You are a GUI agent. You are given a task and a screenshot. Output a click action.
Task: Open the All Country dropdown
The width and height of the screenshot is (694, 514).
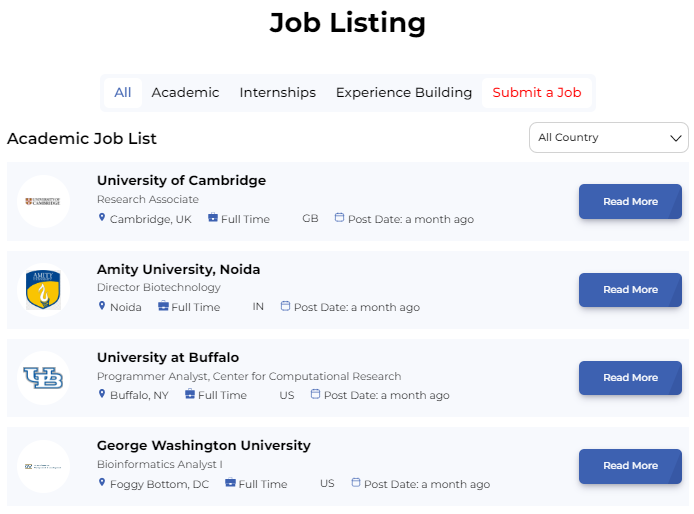point(608,138)
